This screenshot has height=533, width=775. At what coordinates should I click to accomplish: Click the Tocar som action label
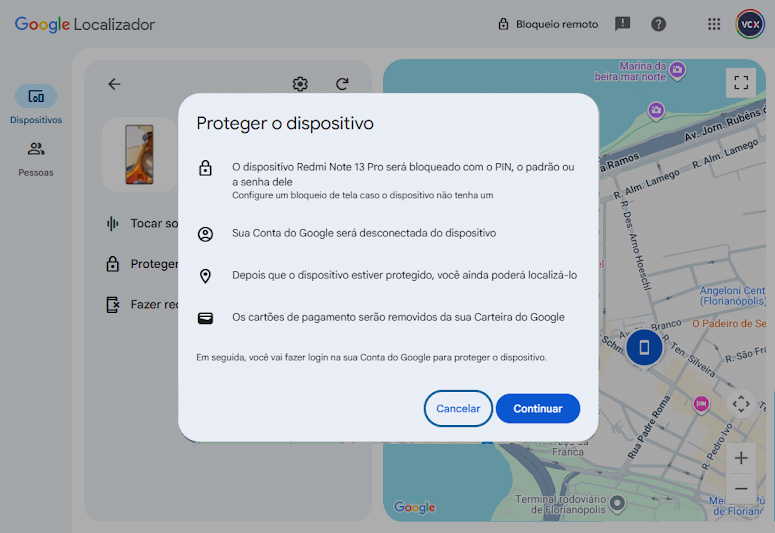click(154, 223)
